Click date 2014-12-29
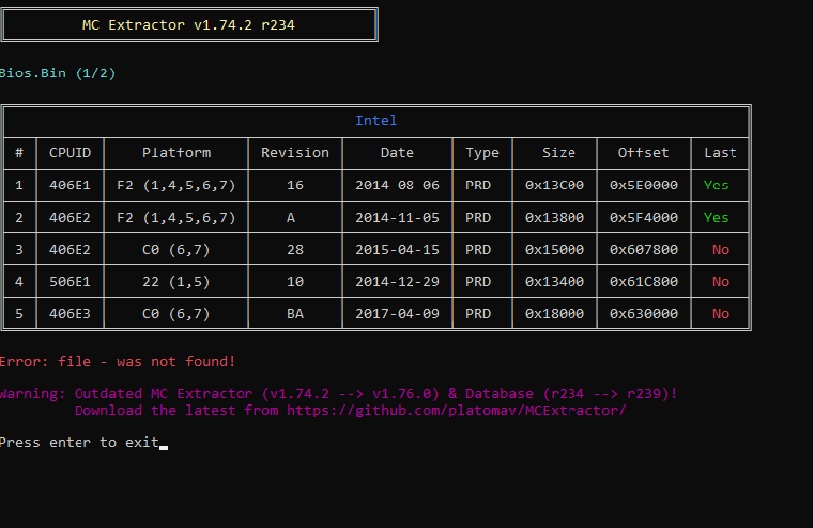The height and width of the screenshot is (528, 813). 397,282
